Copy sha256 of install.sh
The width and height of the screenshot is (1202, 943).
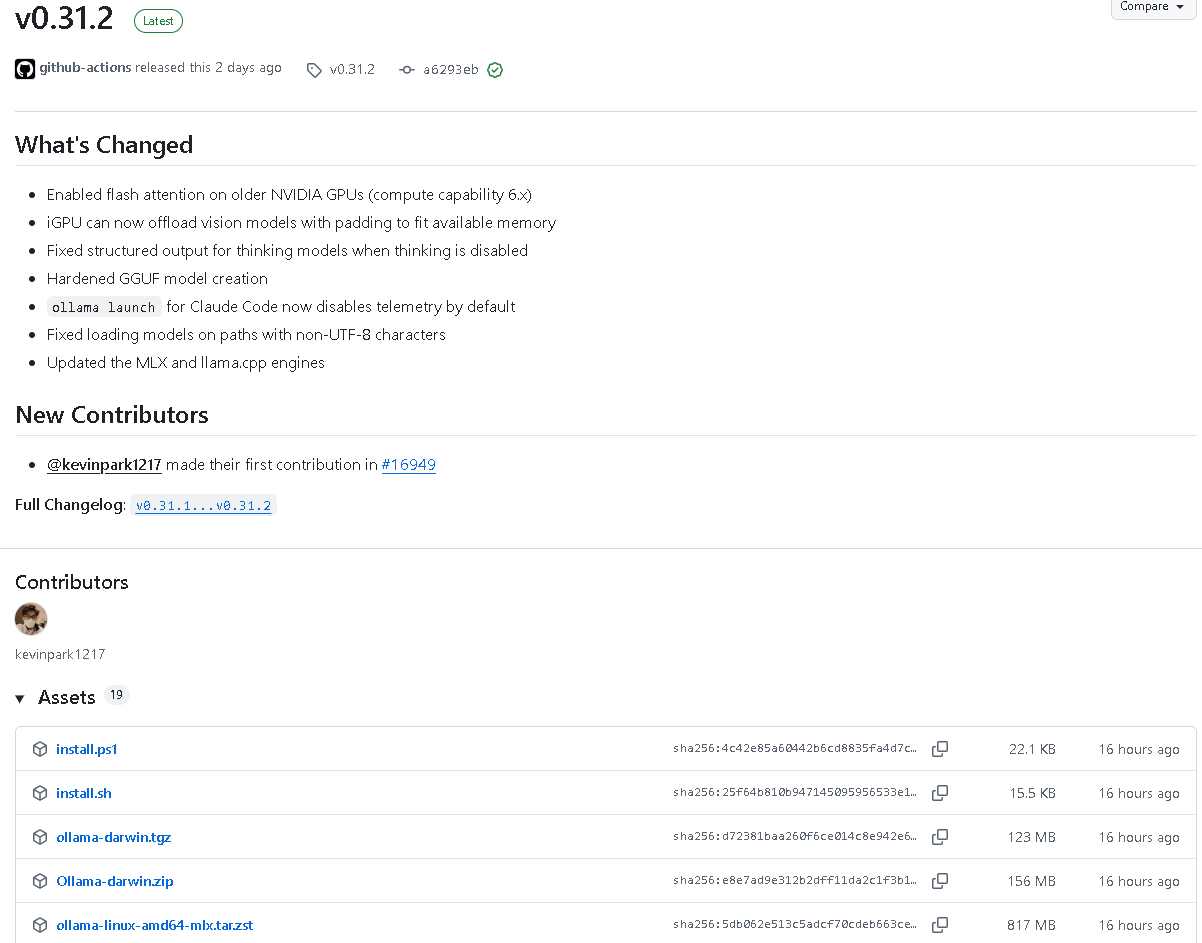[940, 793]
